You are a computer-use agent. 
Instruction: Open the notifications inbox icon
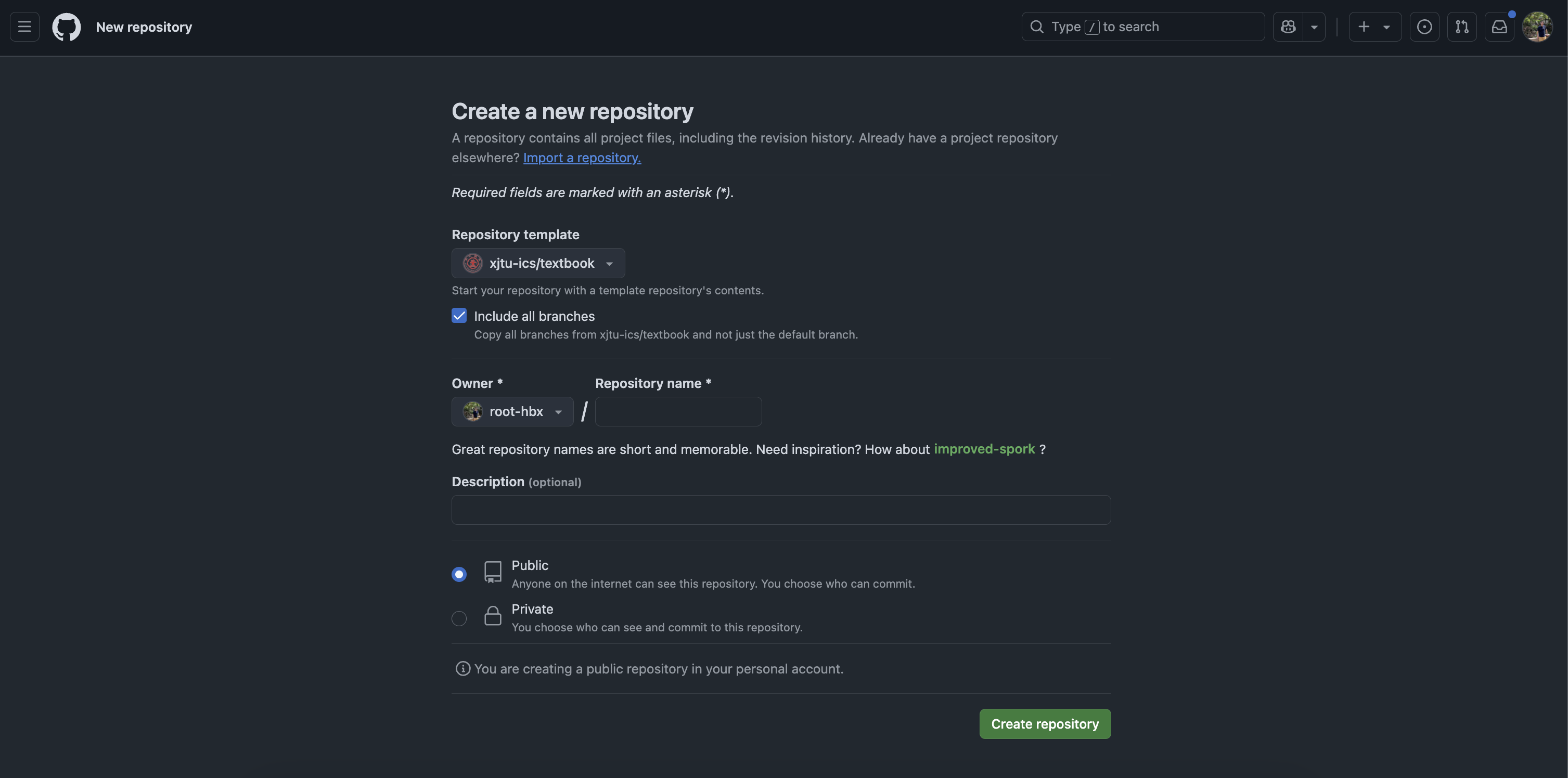(x=1499, y=27)
